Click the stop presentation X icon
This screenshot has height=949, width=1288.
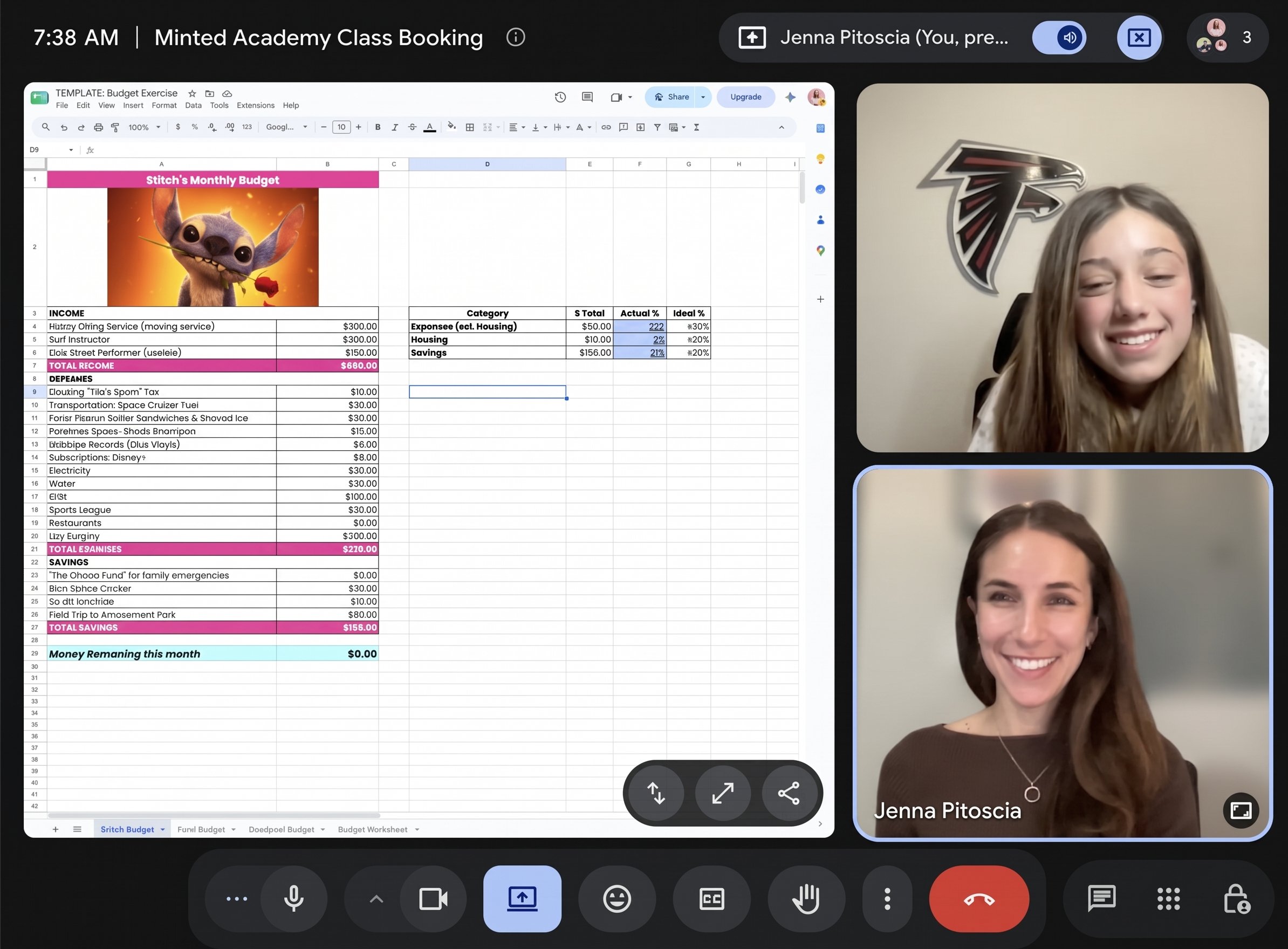(x=1139, y=38)
